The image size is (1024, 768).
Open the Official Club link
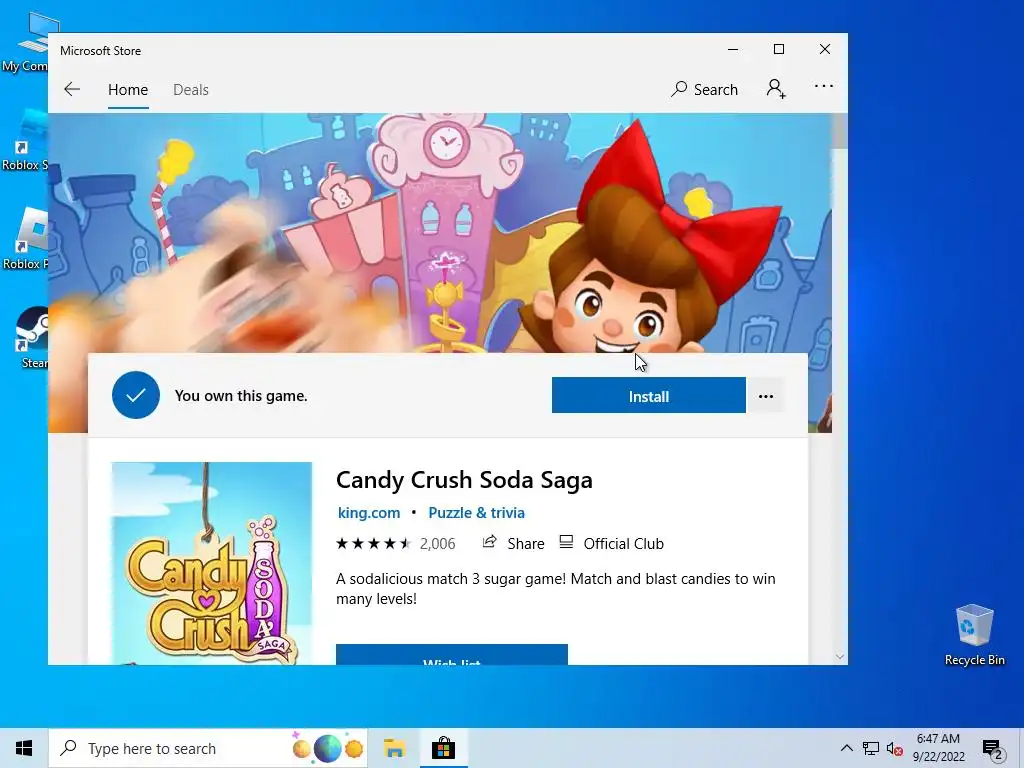611,543
